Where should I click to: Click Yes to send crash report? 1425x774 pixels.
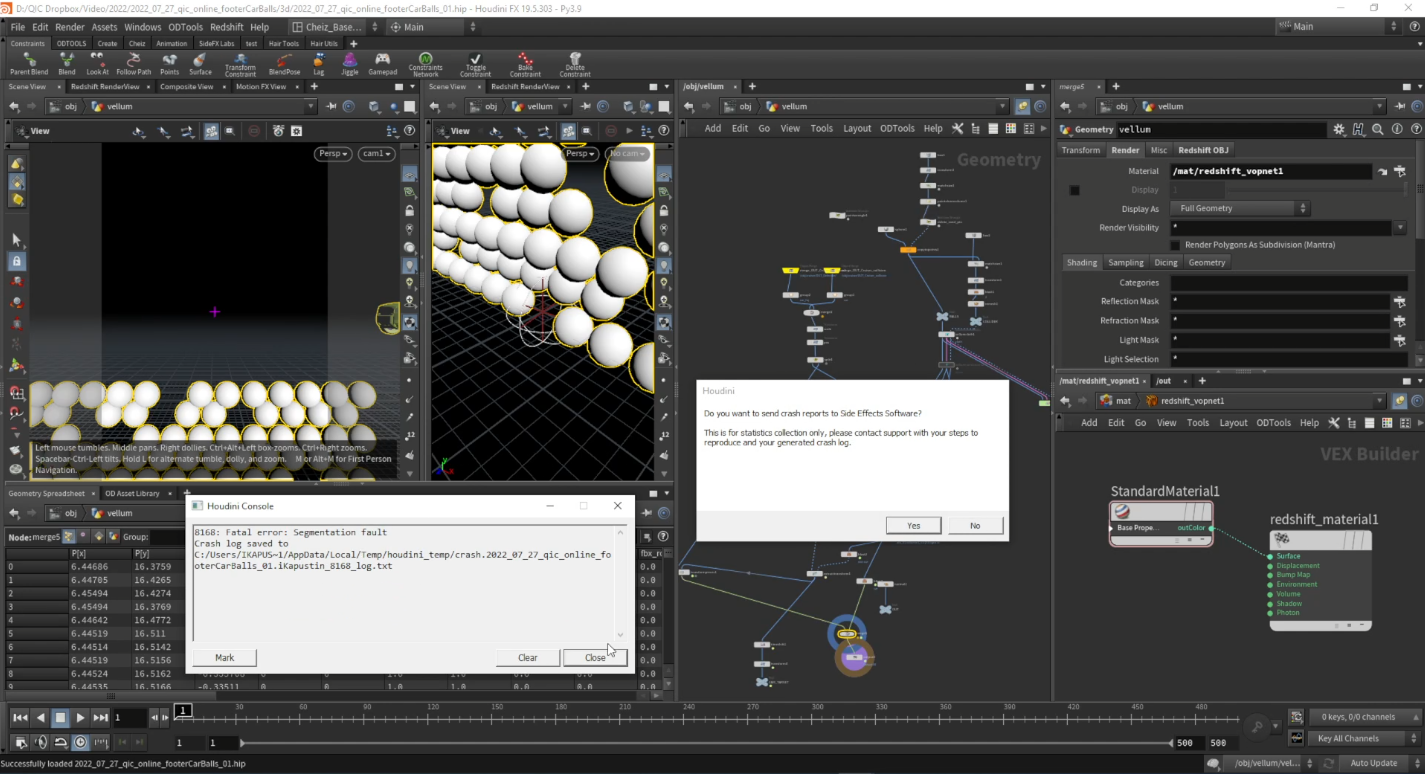pos(913,525)
